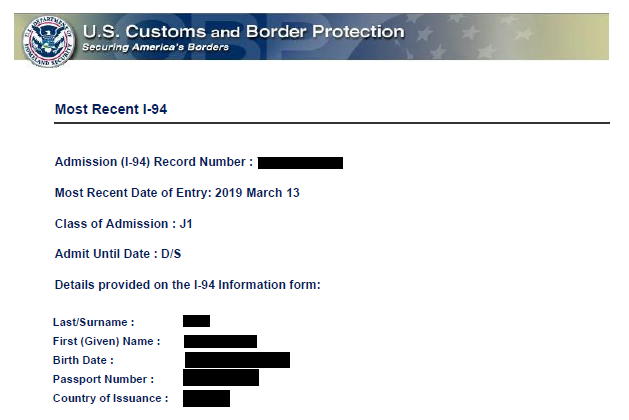Click the Most Recent Date of Entry line

coord(177,193)
